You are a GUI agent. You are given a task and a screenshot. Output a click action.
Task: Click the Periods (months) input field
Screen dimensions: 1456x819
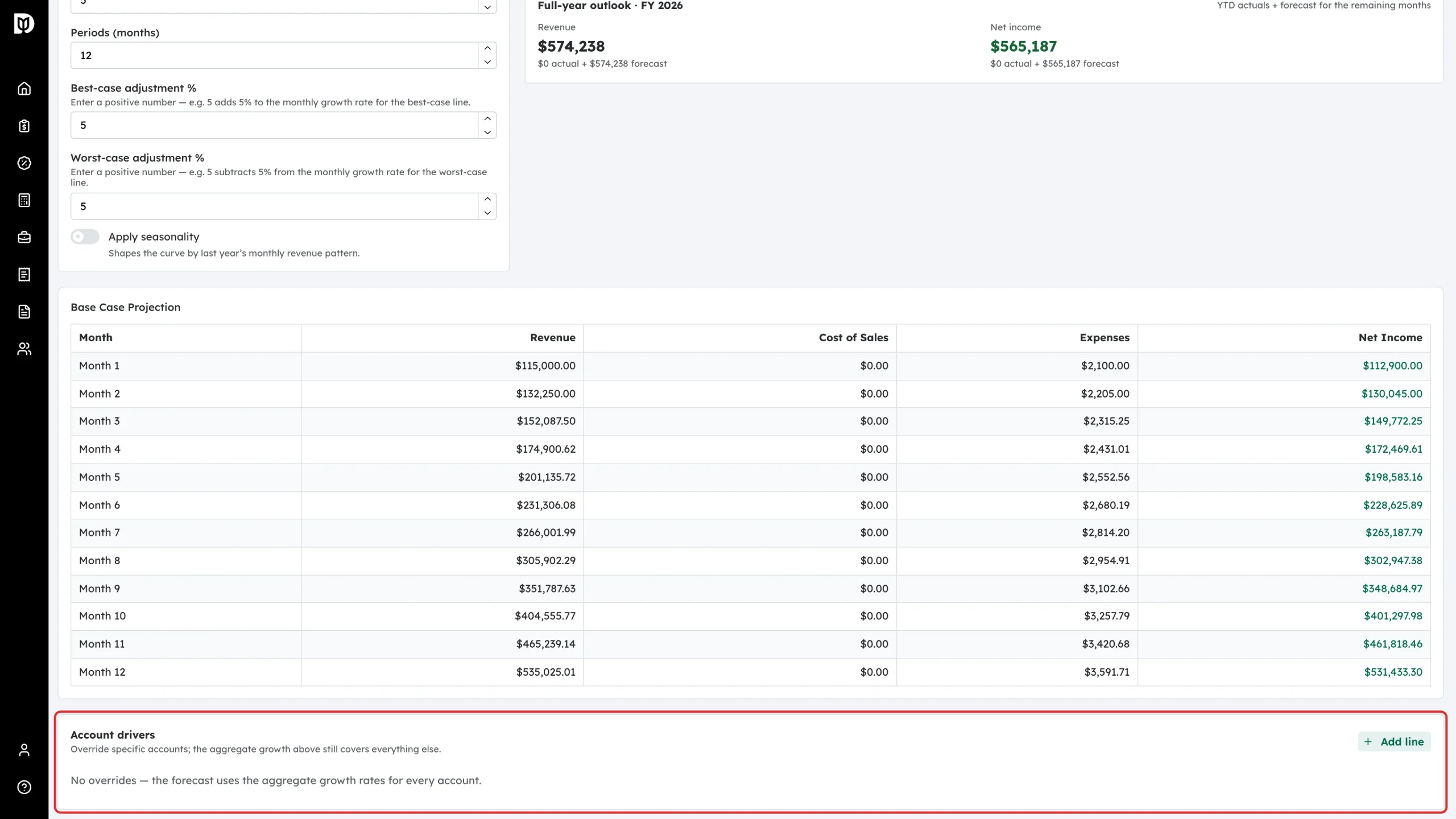[274, 55]
